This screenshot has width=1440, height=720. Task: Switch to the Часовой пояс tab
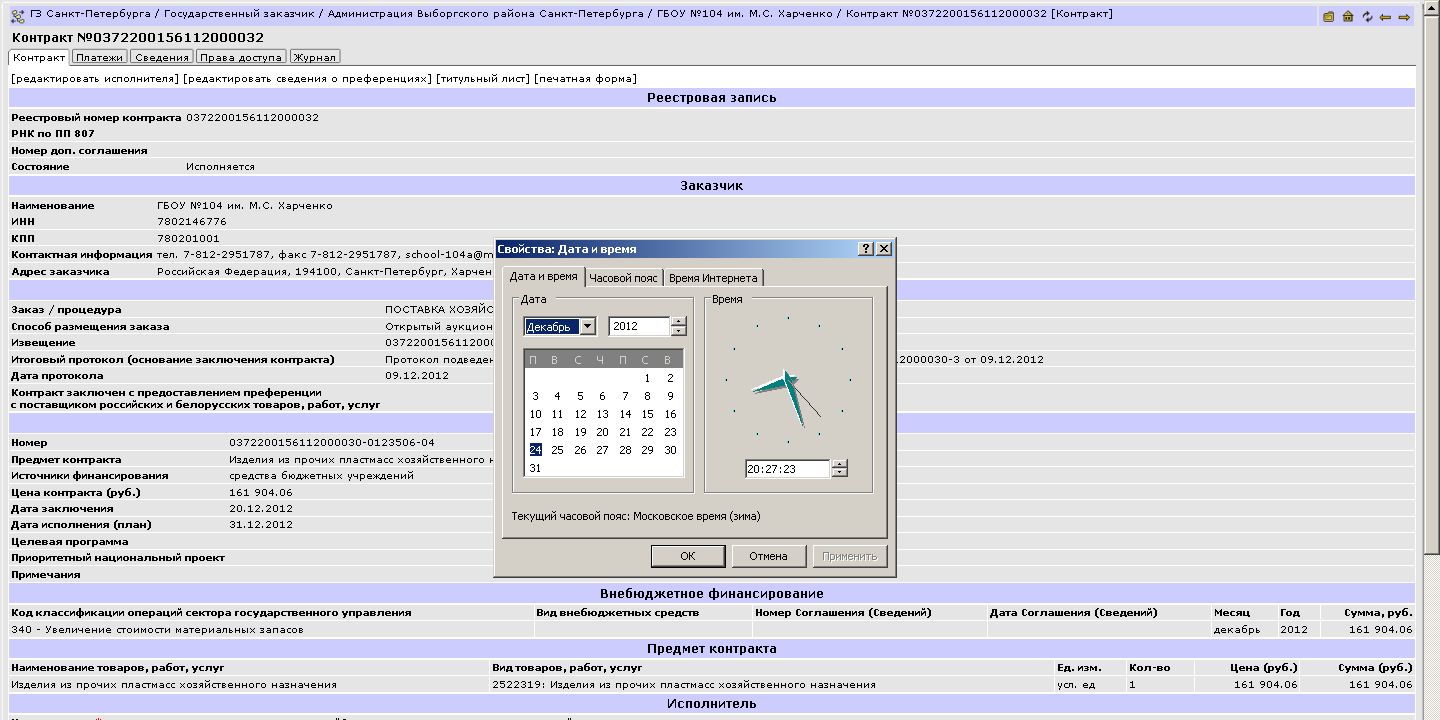pos(623,278)
